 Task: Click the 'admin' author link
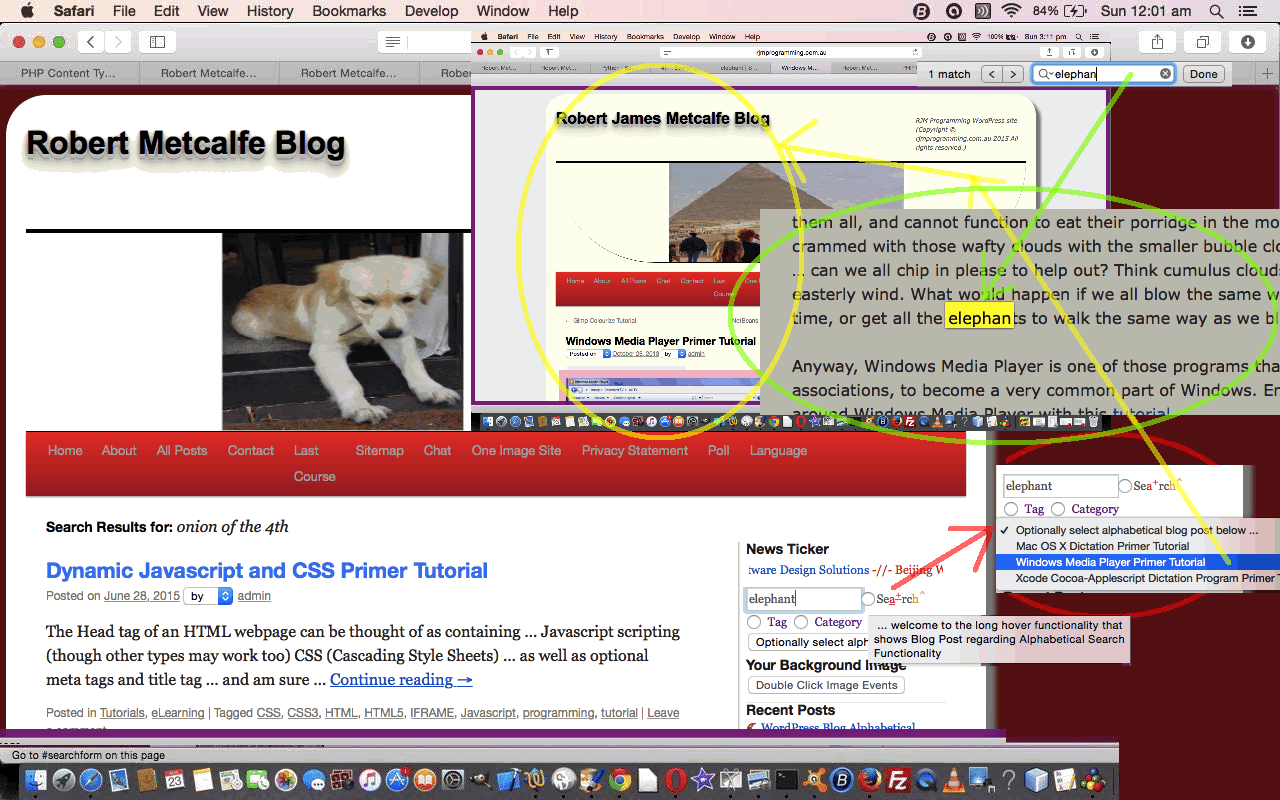pyautogui.click(x=254, y=596)
